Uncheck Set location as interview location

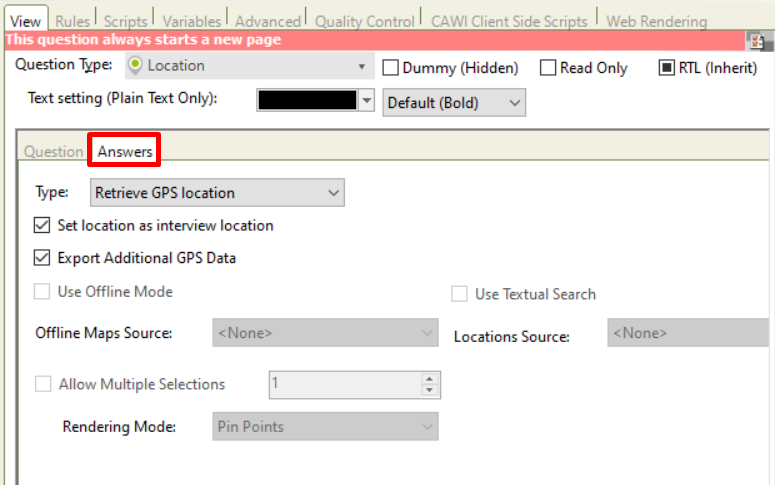pos(42,225)
